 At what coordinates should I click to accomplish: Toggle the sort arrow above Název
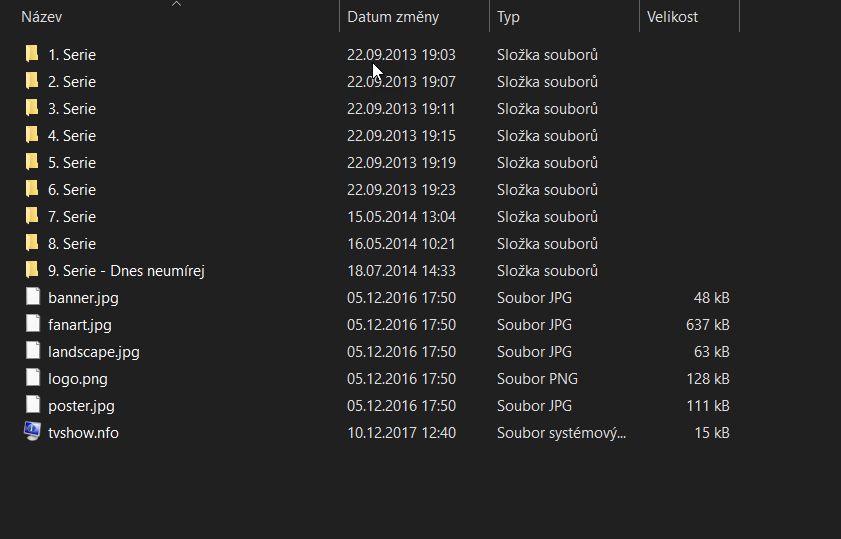pos(176,4)
